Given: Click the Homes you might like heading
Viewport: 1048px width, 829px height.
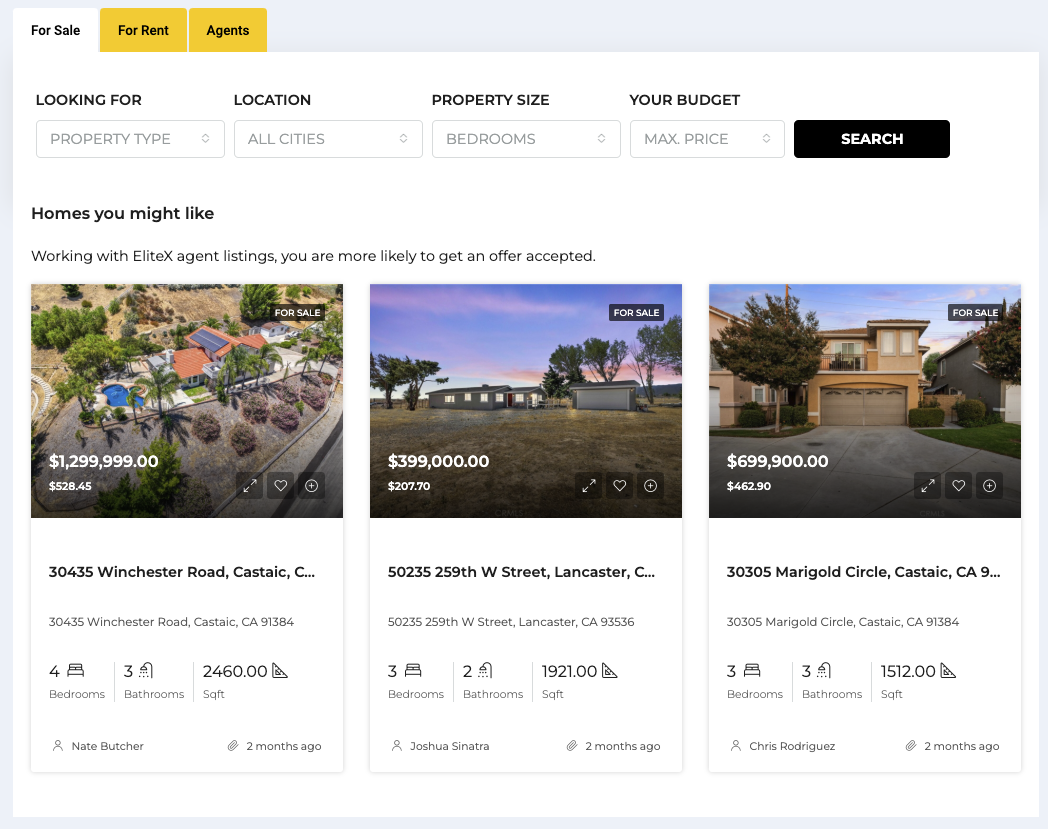Looking at the screenshot, I should tap(122, 213).
